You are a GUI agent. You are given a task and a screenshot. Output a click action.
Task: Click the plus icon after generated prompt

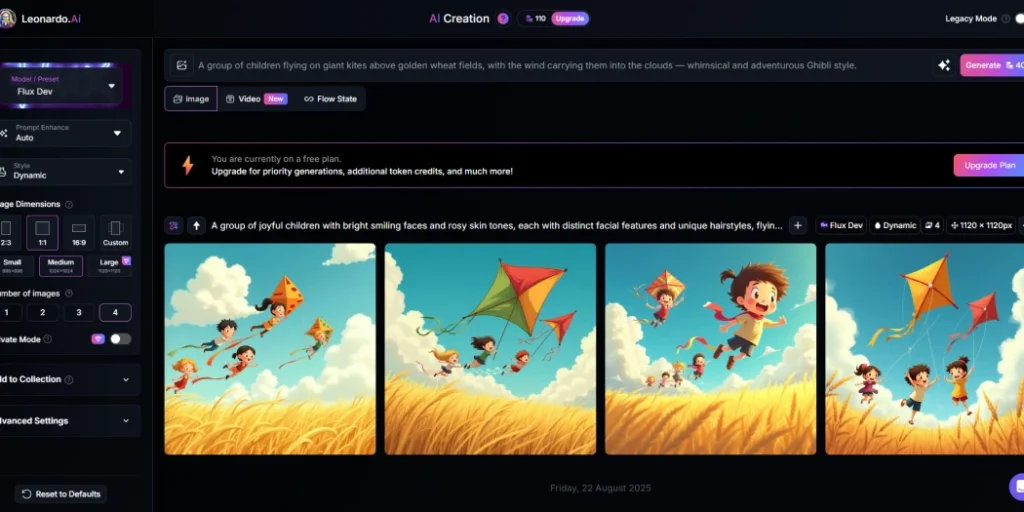pos(797,226)
